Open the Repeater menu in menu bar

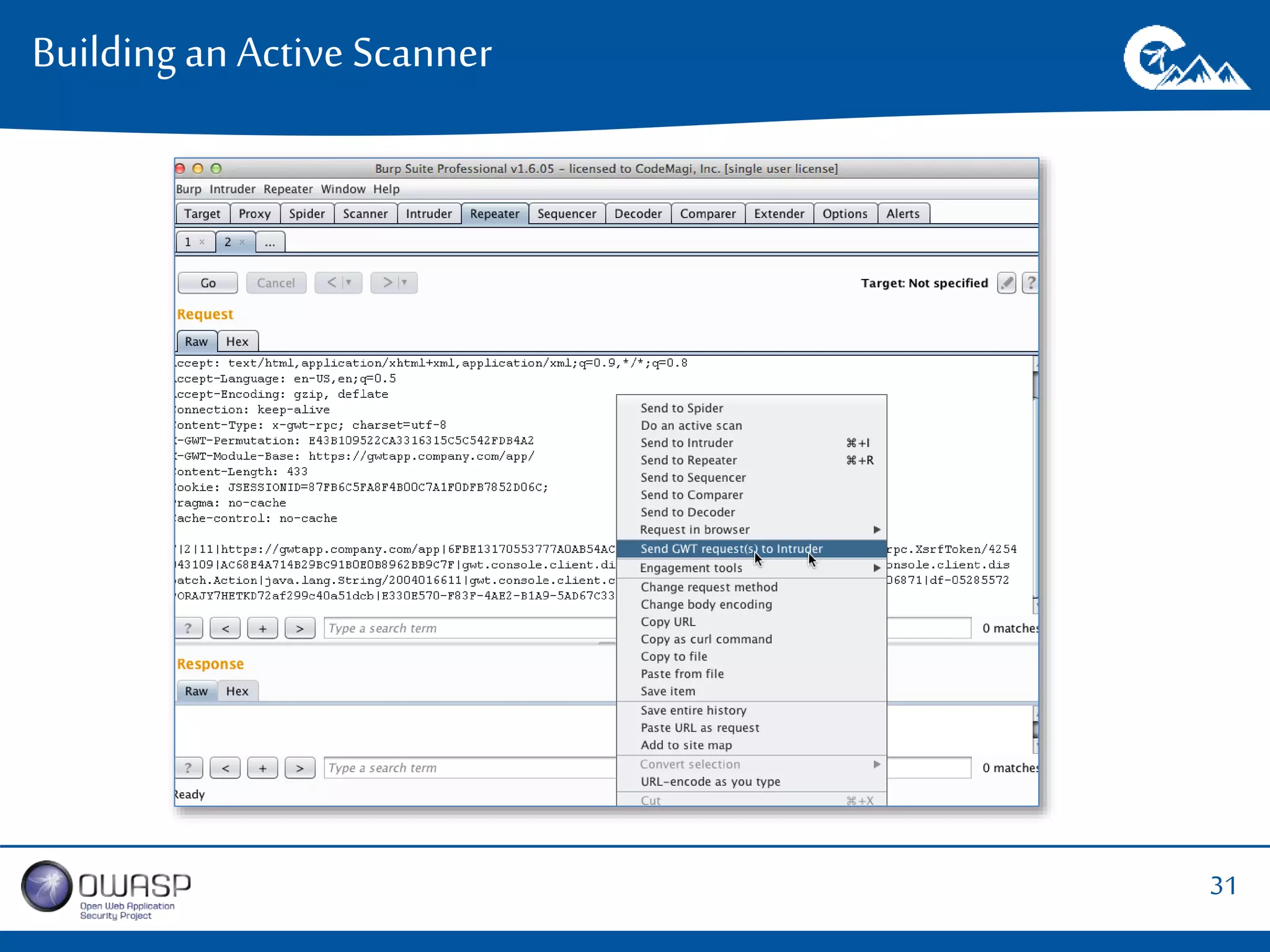tap(288, 189)
